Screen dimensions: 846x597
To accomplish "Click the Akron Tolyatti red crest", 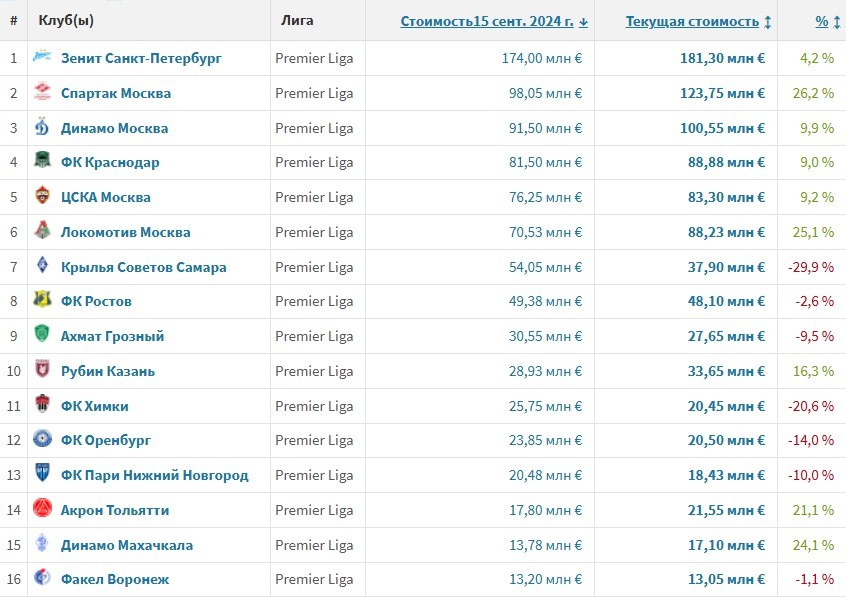I will click(x=42, y=508).
